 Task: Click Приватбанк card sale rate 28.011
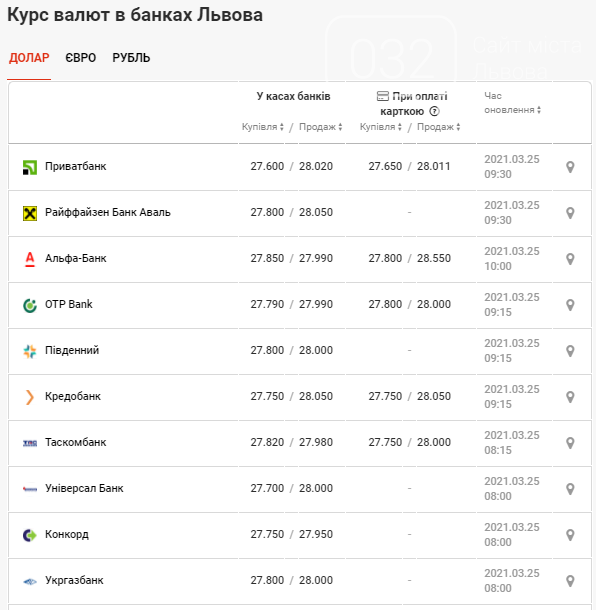434,167
